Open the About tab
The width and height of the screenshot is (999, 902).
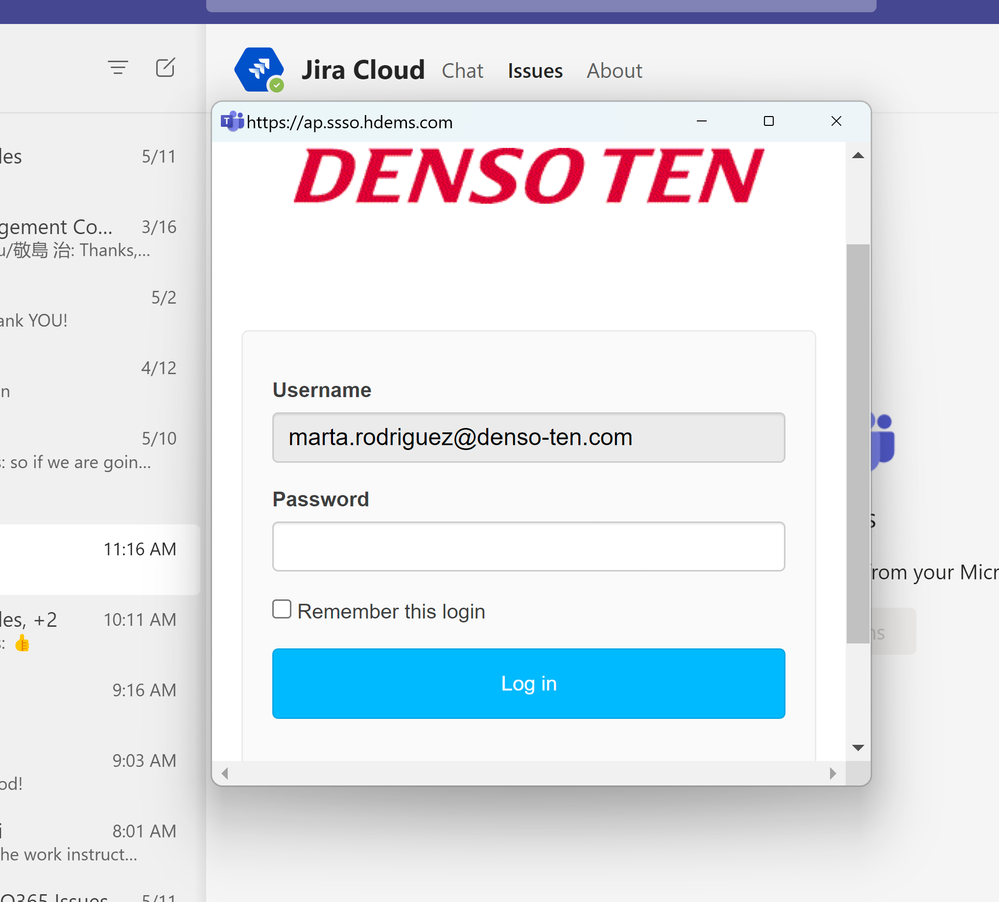[x=614, y=71]
